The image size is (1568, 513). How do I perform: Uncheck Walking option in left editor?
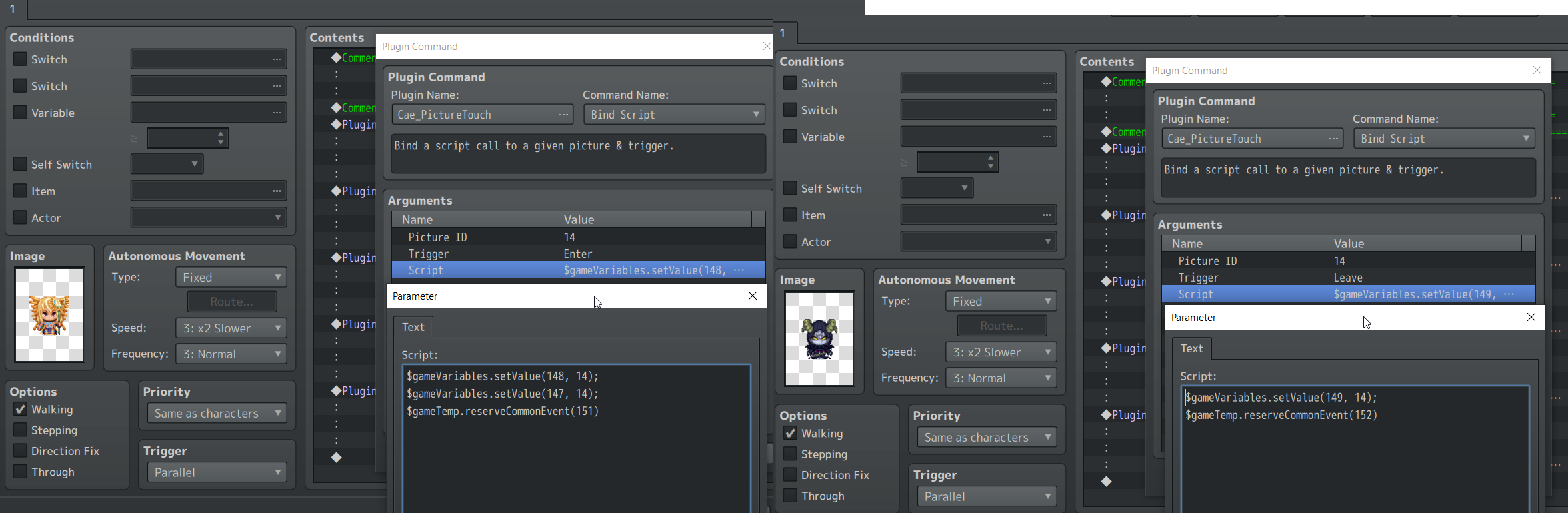20,409
